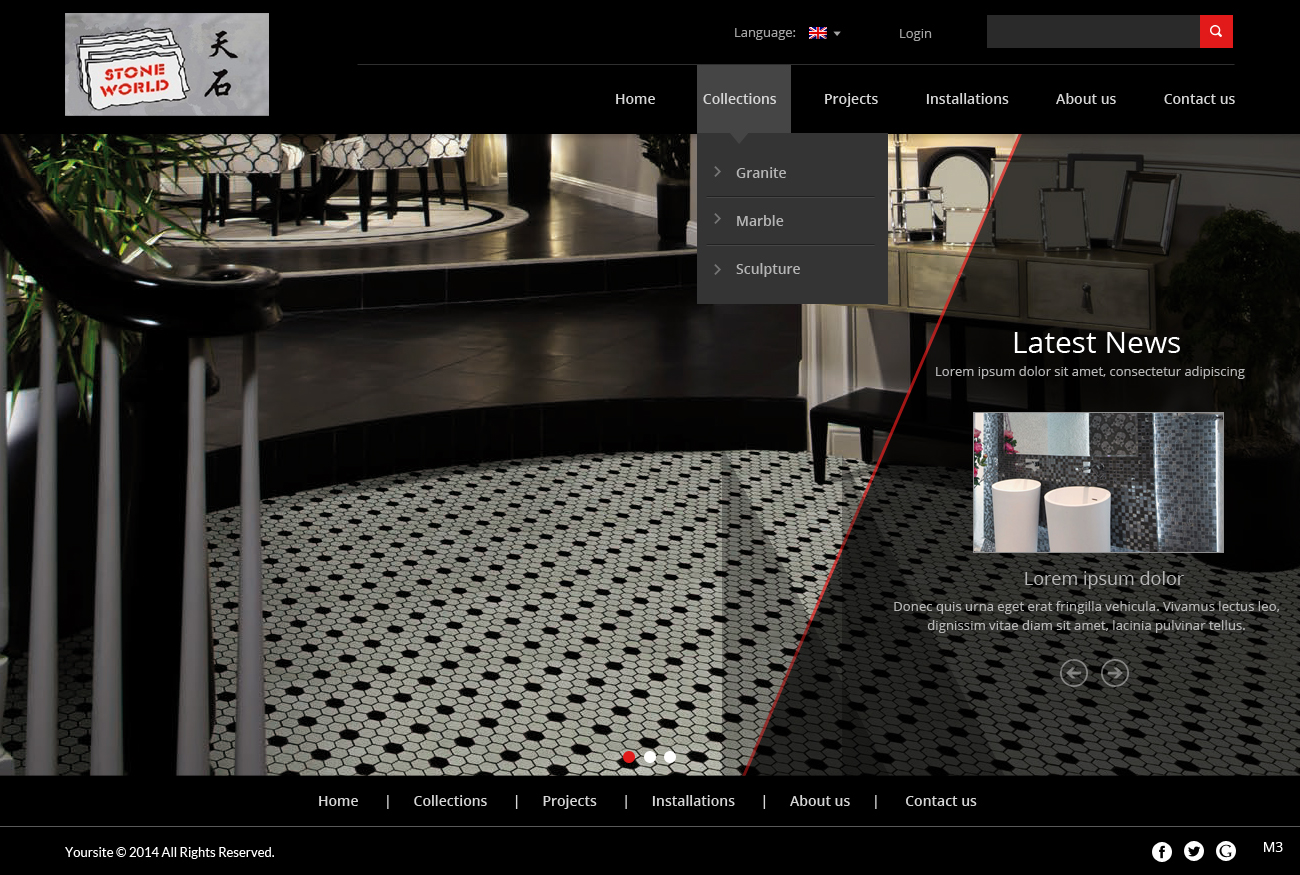1300x875 pixels.
Task: Click Contact us in the footer
Action: coord(940,800)
